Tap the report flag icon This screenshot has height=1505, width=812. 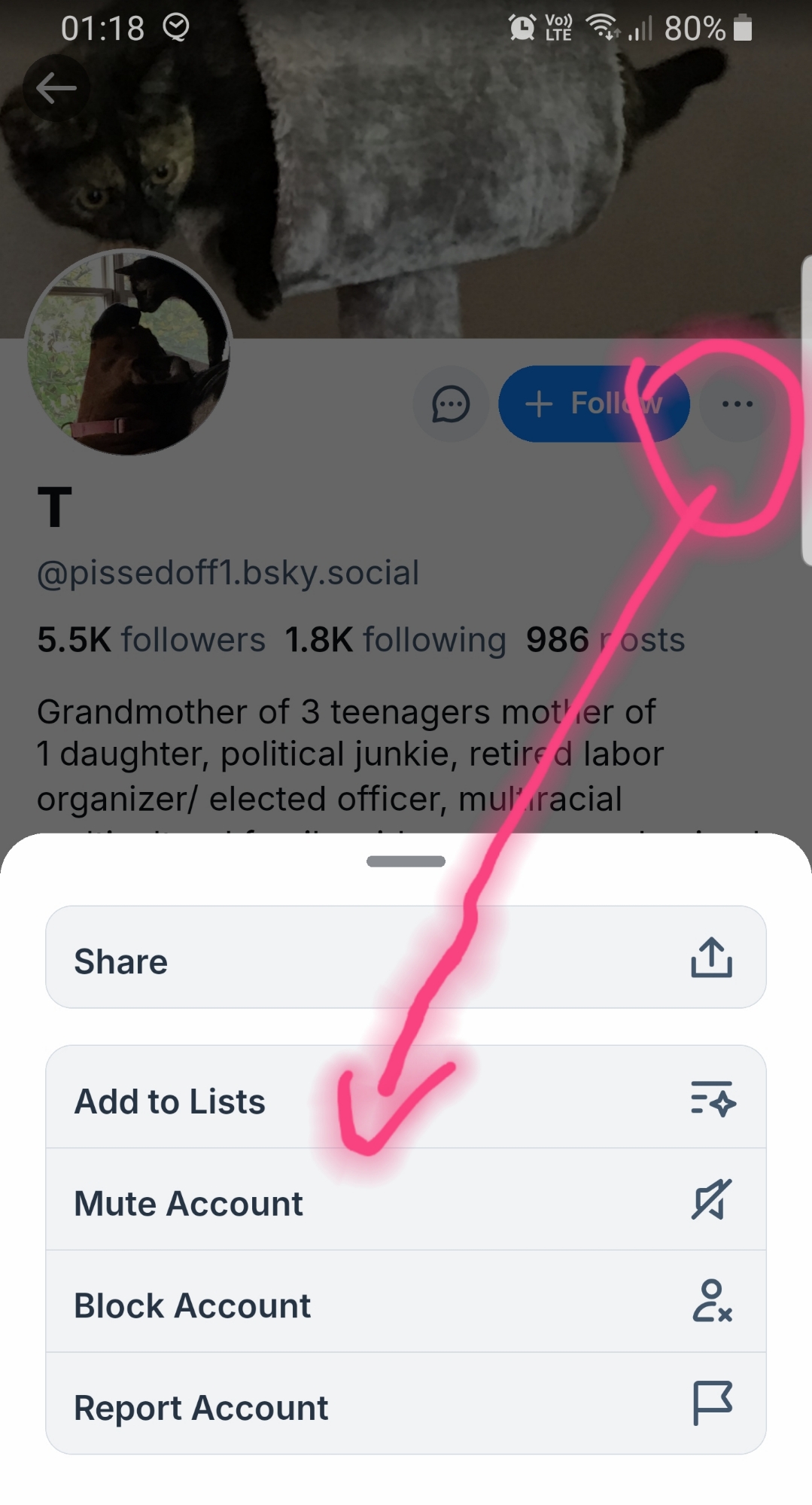coord(712,1403)
